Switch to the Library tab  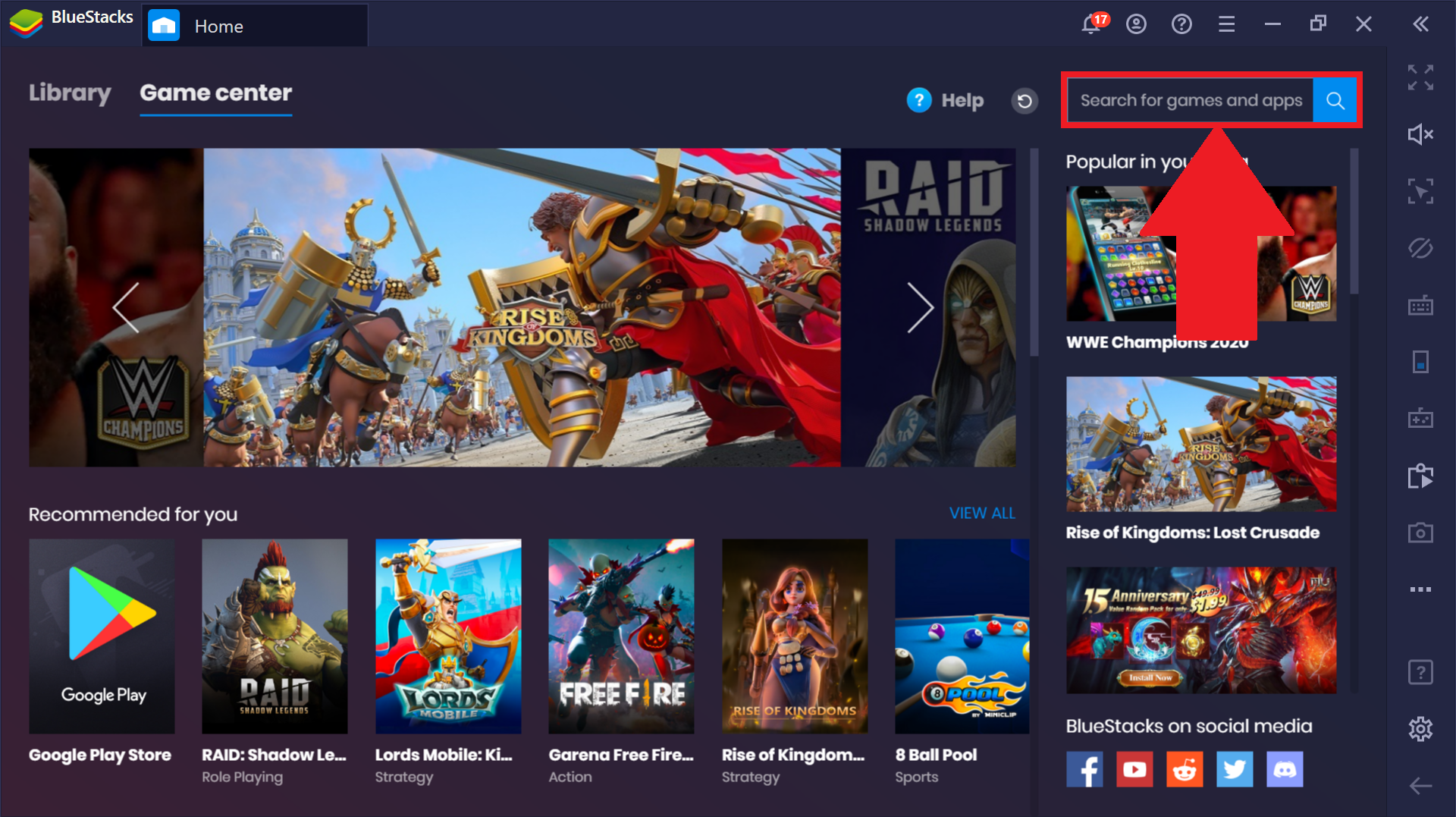(x=70, y=93)
